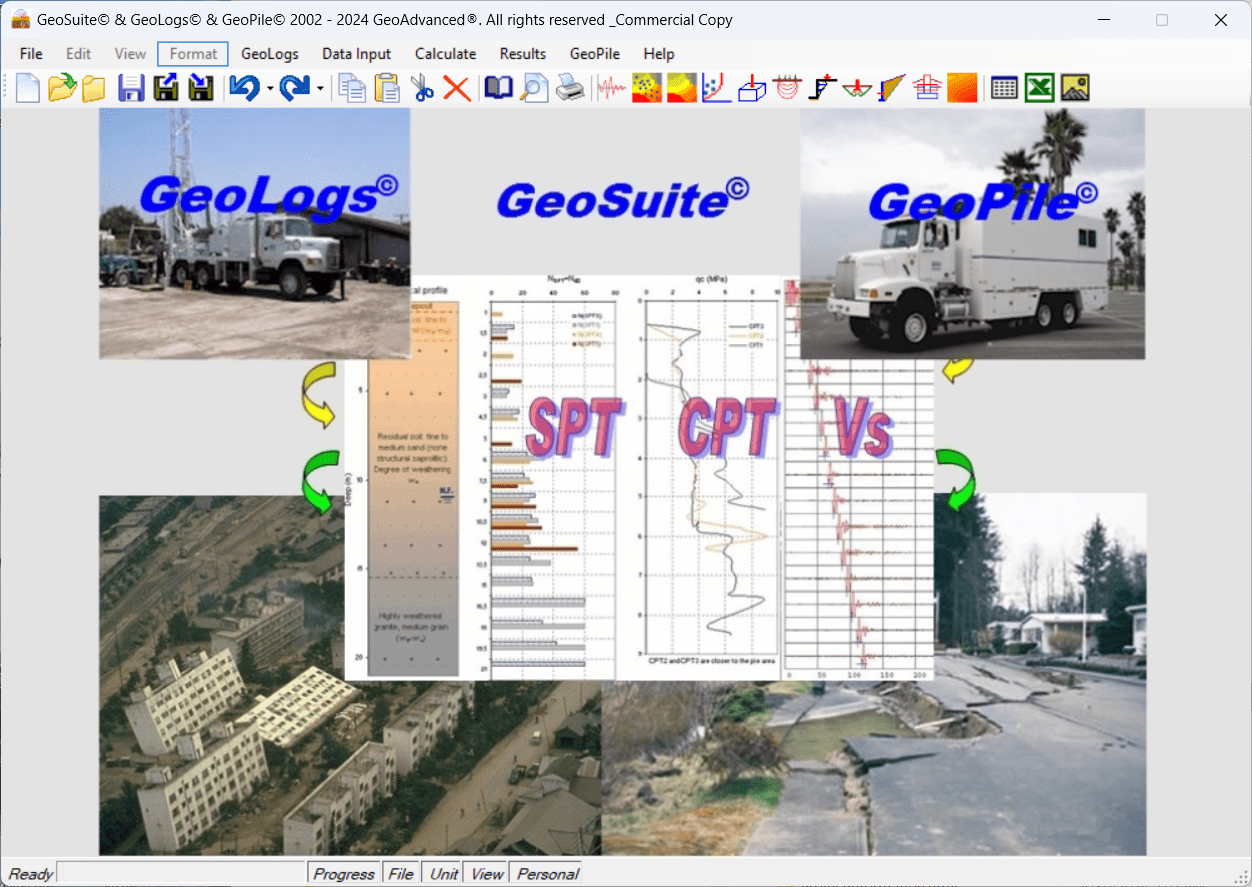Create a new blank document

point(28,88)
